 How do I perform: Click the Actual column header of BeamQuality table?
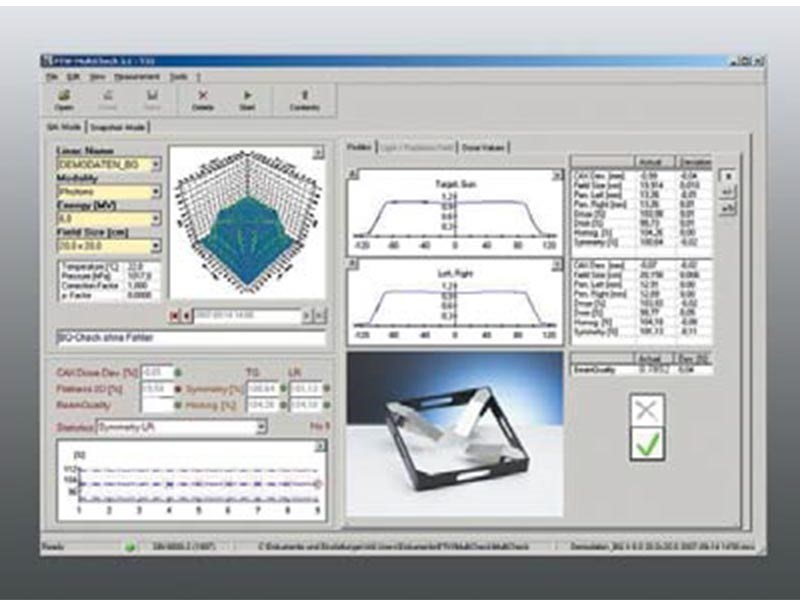(653, 359)
